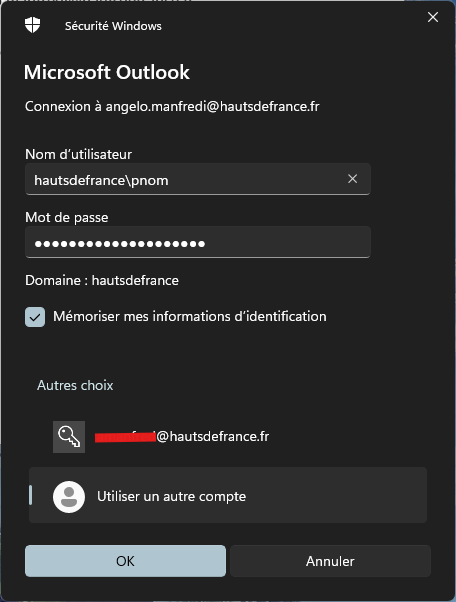Collapse the Autres choix section
Image resolution: width=456 pixels, height=602 pixels.
click(75, 385)
